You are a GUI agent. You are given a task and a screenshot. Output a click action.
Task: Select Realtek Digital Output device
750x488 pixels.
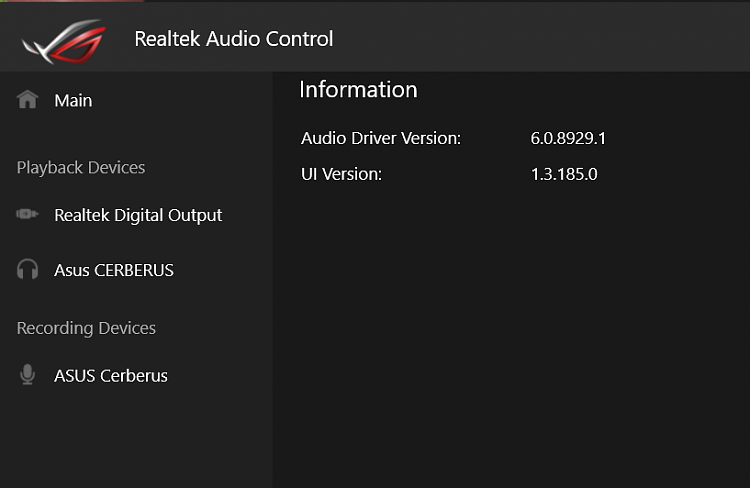point(138,215)
